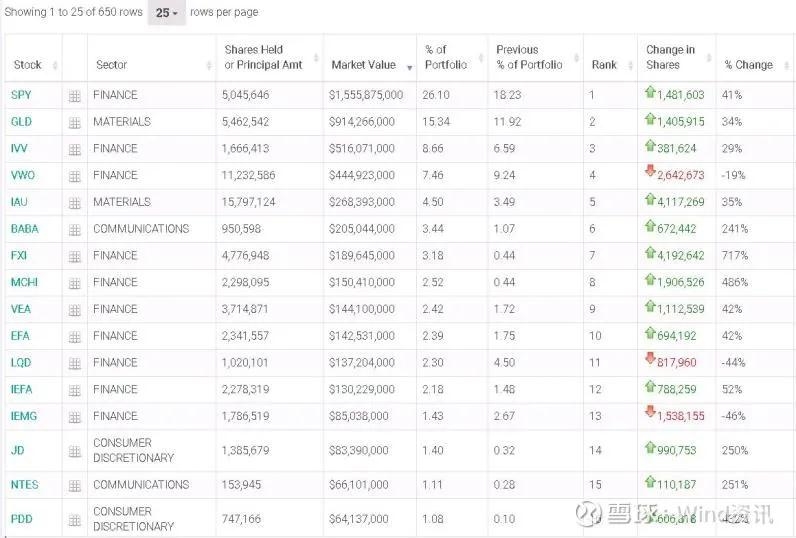
Task: Sort by Previous % of Portfolio column
Action: click(x=536, y=58)
